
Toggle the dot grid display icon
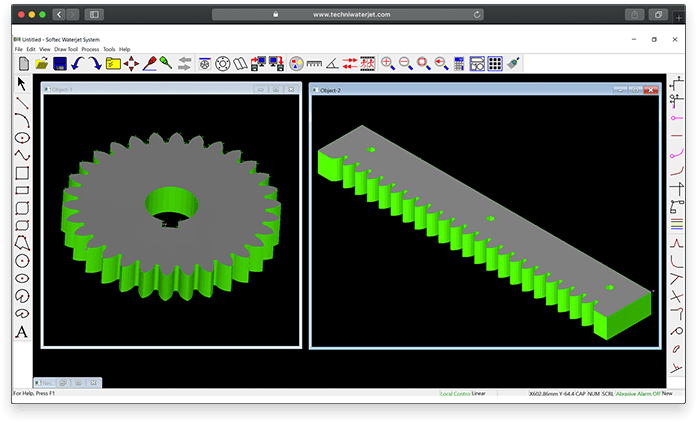494,63
